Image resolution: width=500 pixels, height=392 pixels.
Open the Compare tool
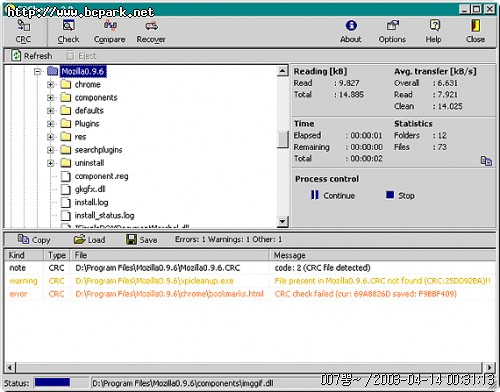(x=109, y=32)
